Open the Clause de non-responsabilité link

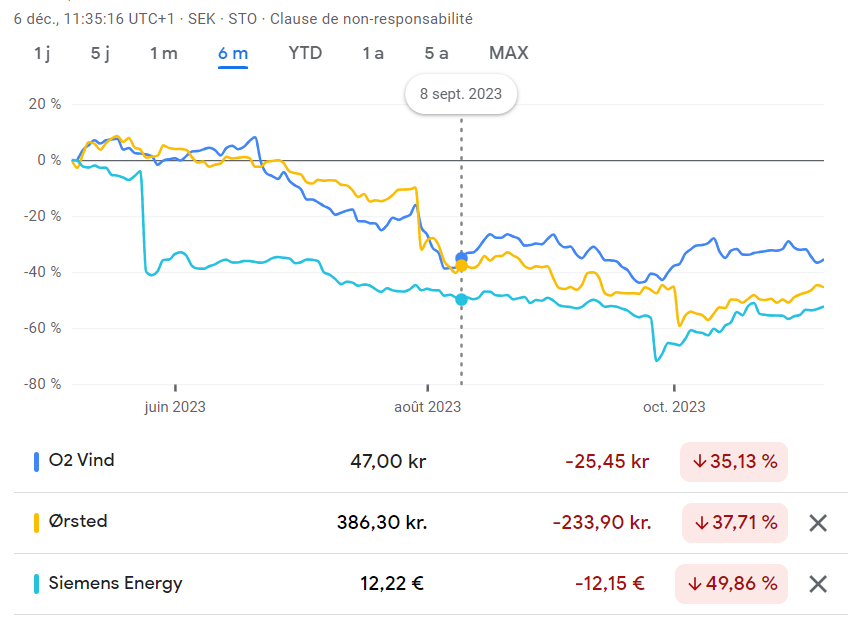(x=371, y=19)
